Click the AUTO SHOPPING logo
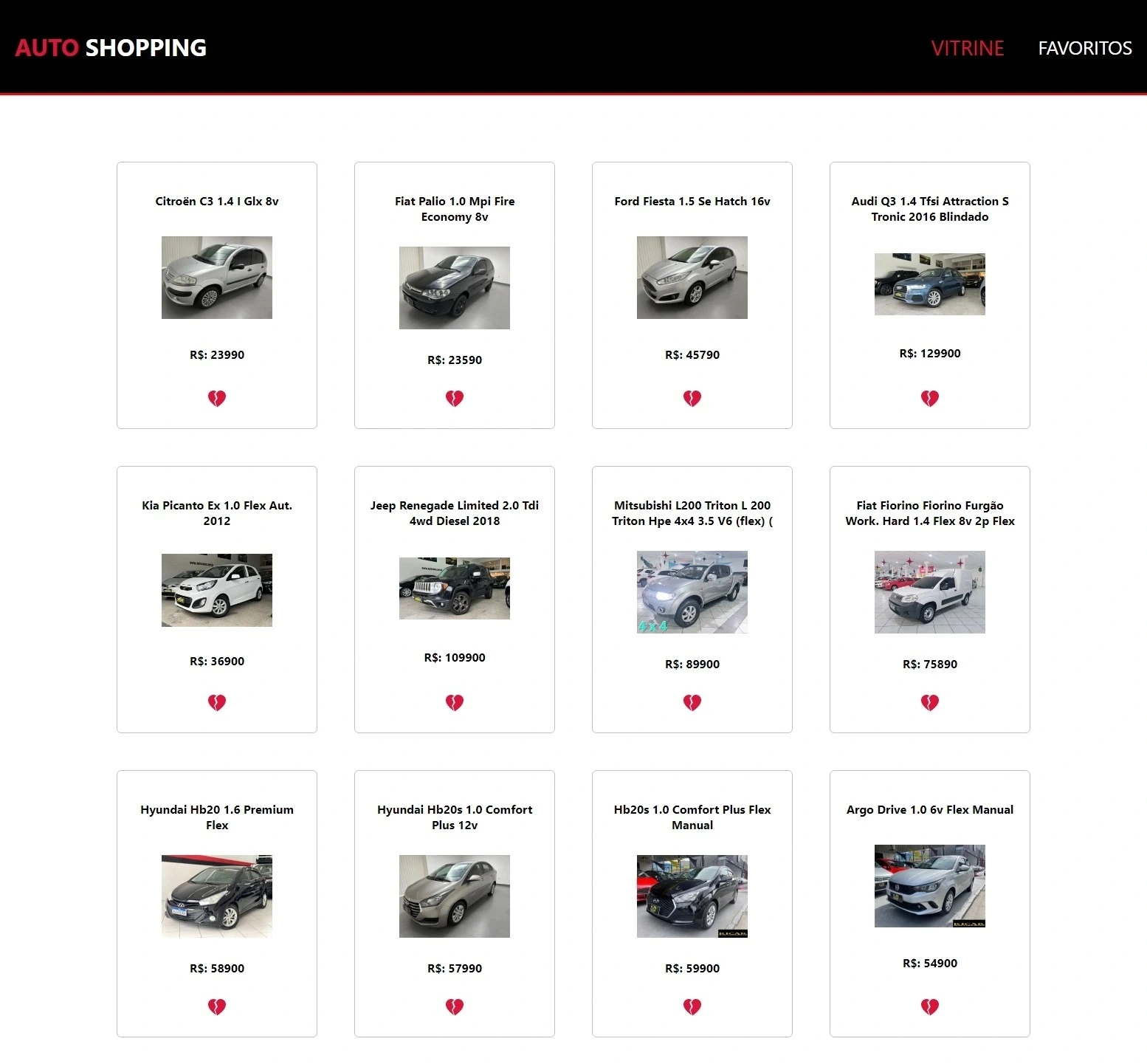This screenshot has width=1147, height=1064. [111, 48]
